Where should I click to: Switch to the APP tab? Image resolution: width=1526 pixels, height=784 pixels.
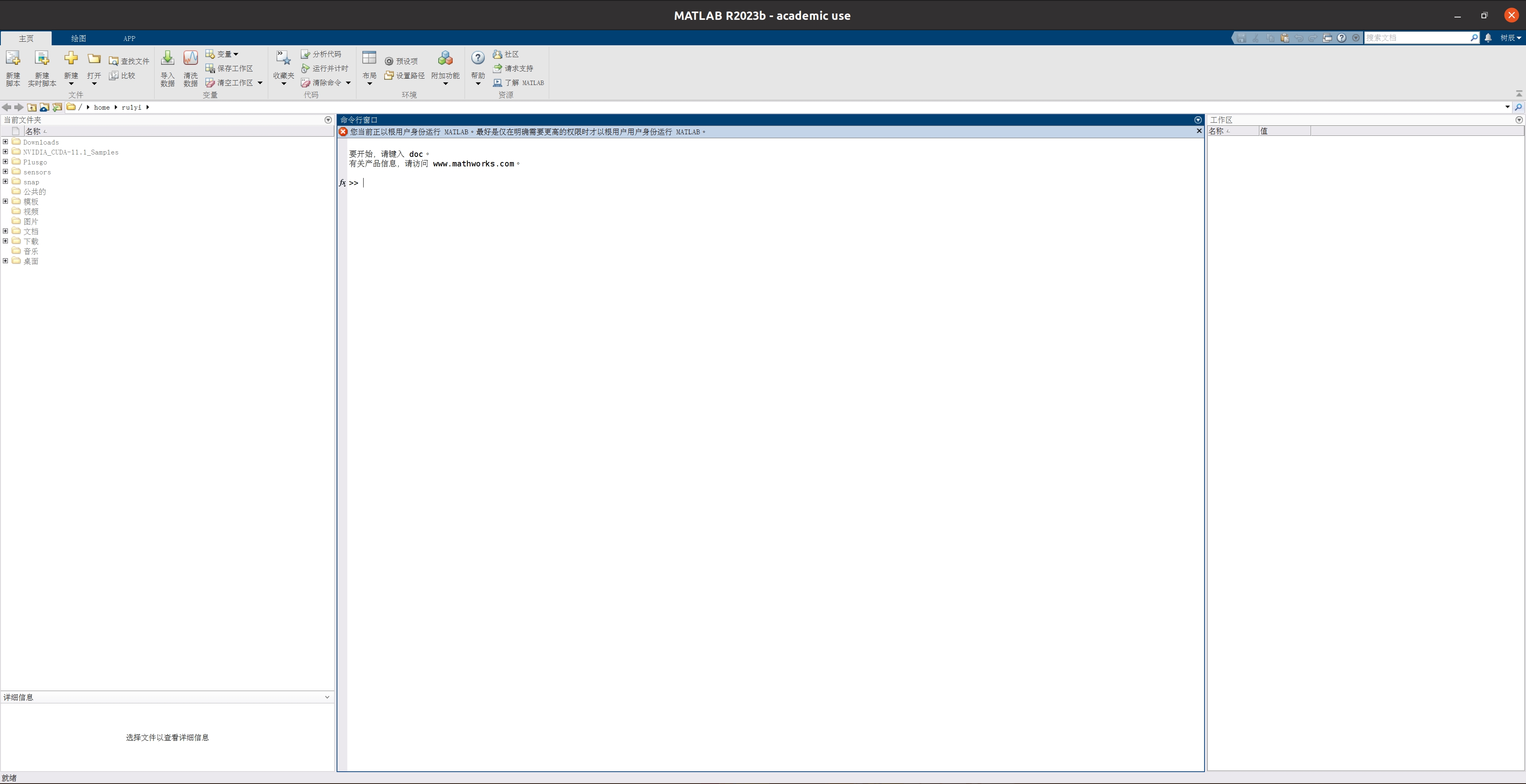tap(129, 39)
